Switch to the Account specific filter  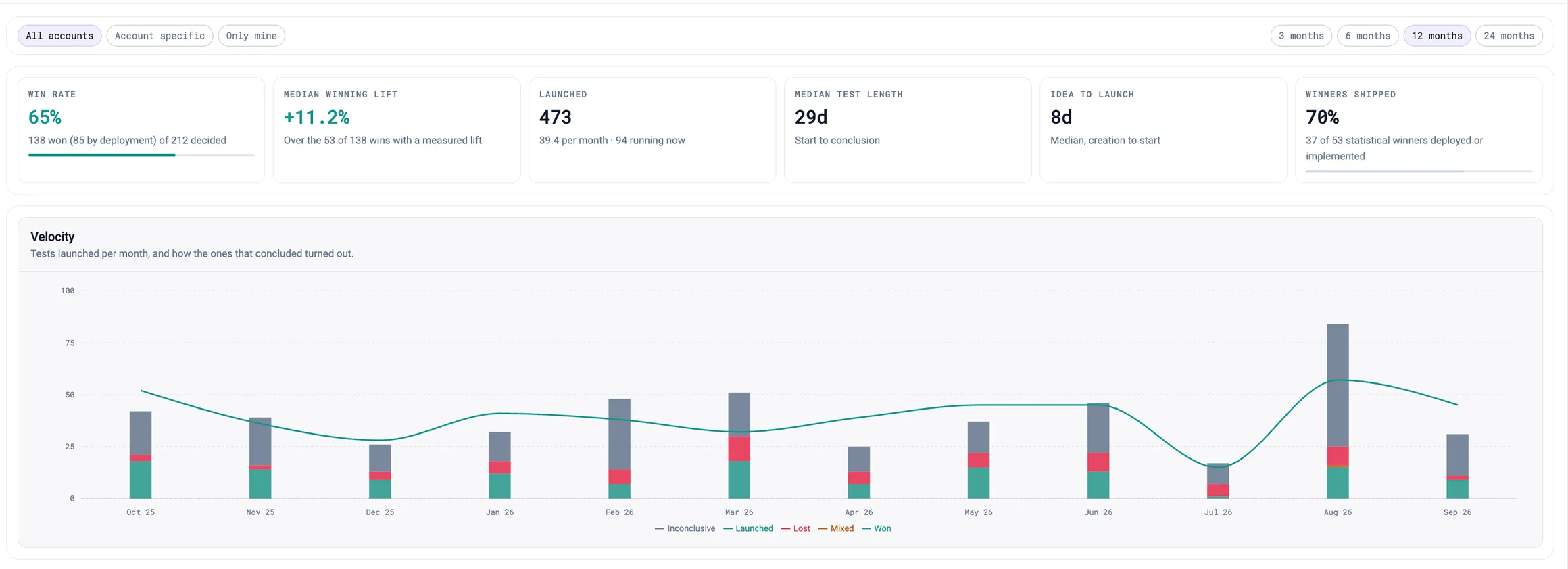click(x=160, y=36)
